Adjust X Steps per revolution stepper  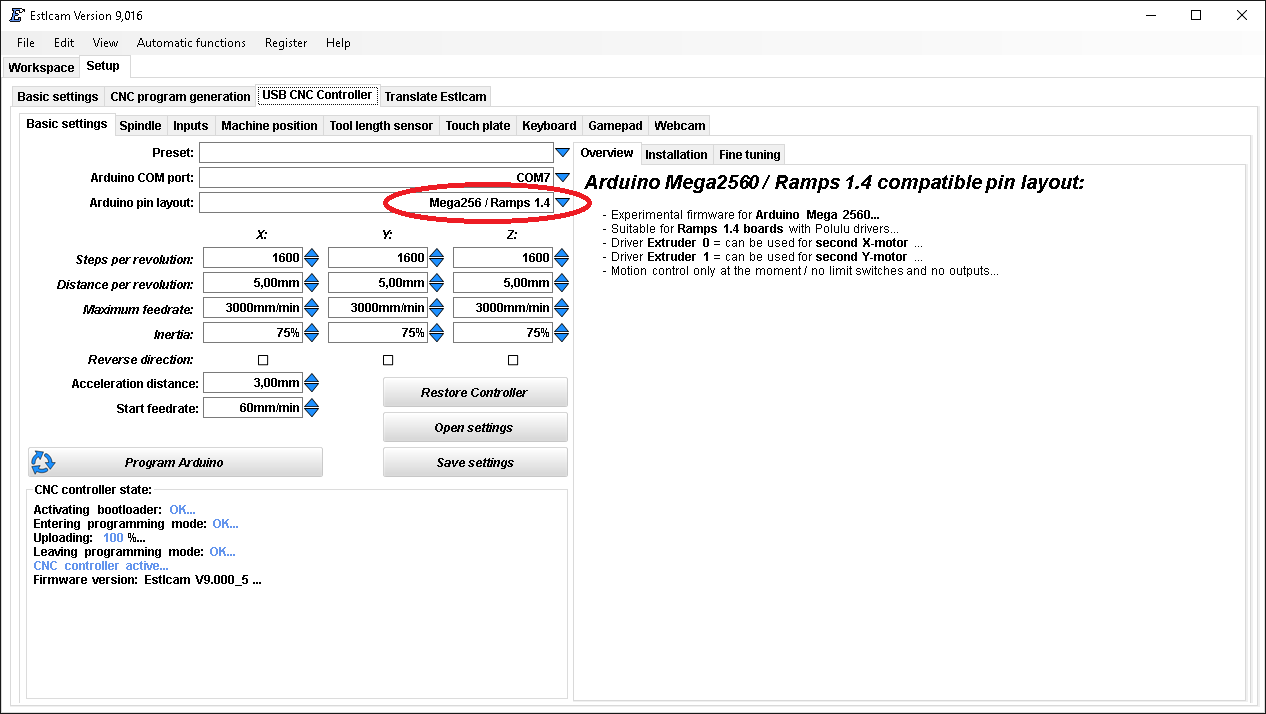click(x=311, y=258)
